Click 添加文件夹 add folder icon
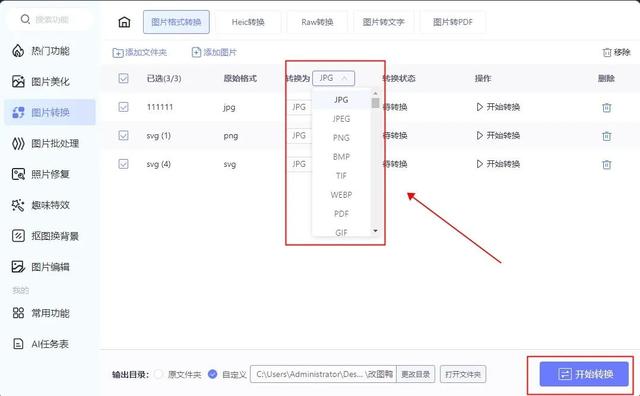640x396 pixels. coord(118,53)
